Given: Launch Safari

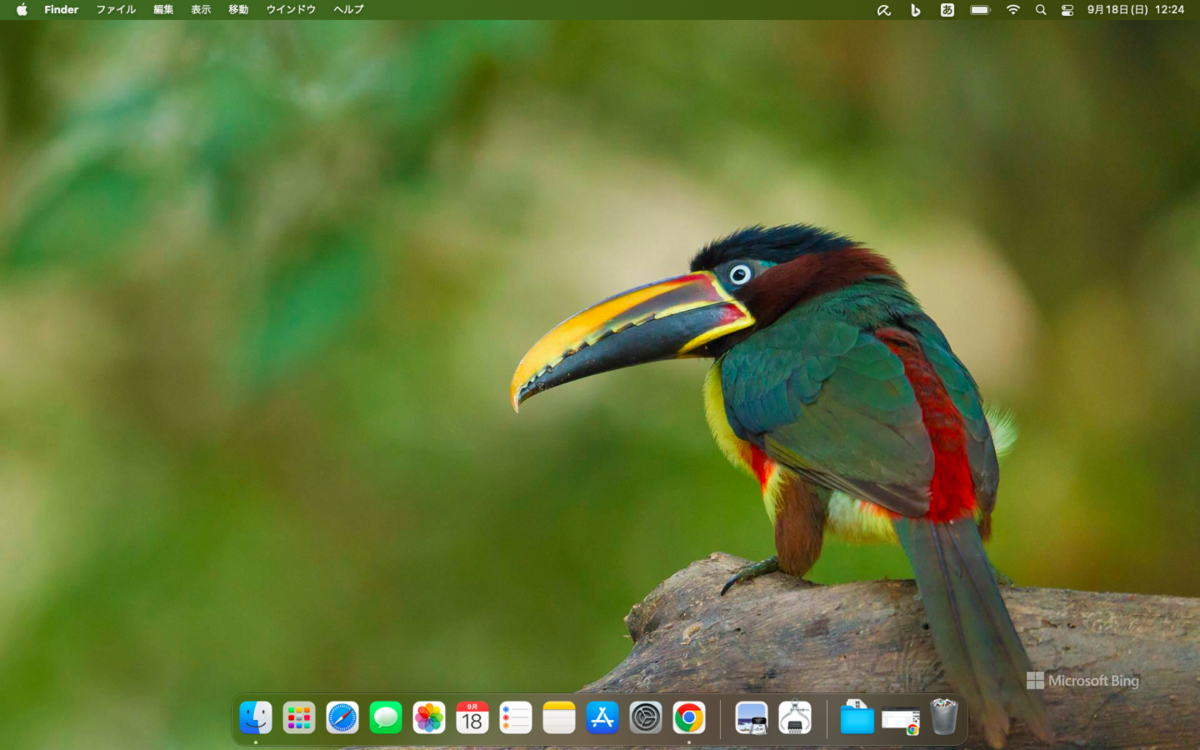Looking at the screenshot, I should 342,717.
